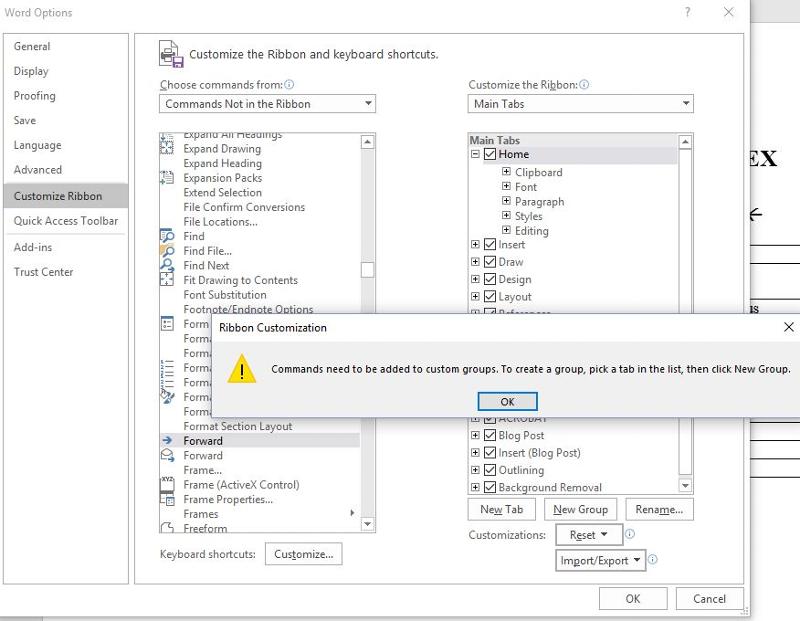Expand the Clipboard group in Home
The width and height of the screenshot is (800, 621).
507,173
